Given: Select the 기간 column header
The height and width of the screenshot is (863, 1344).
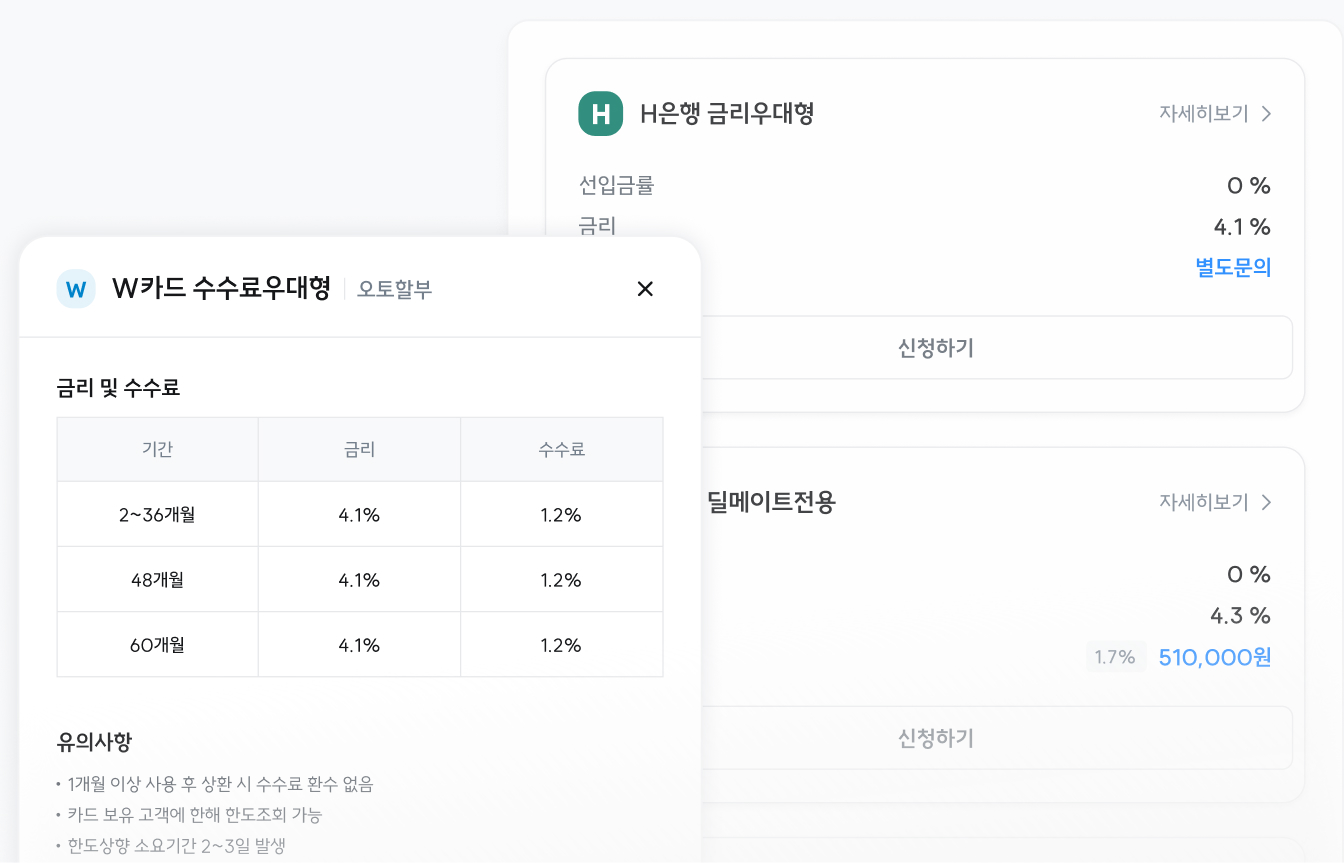Looking at the screenshot, I should pyautogui.click(x=158, y=450).
